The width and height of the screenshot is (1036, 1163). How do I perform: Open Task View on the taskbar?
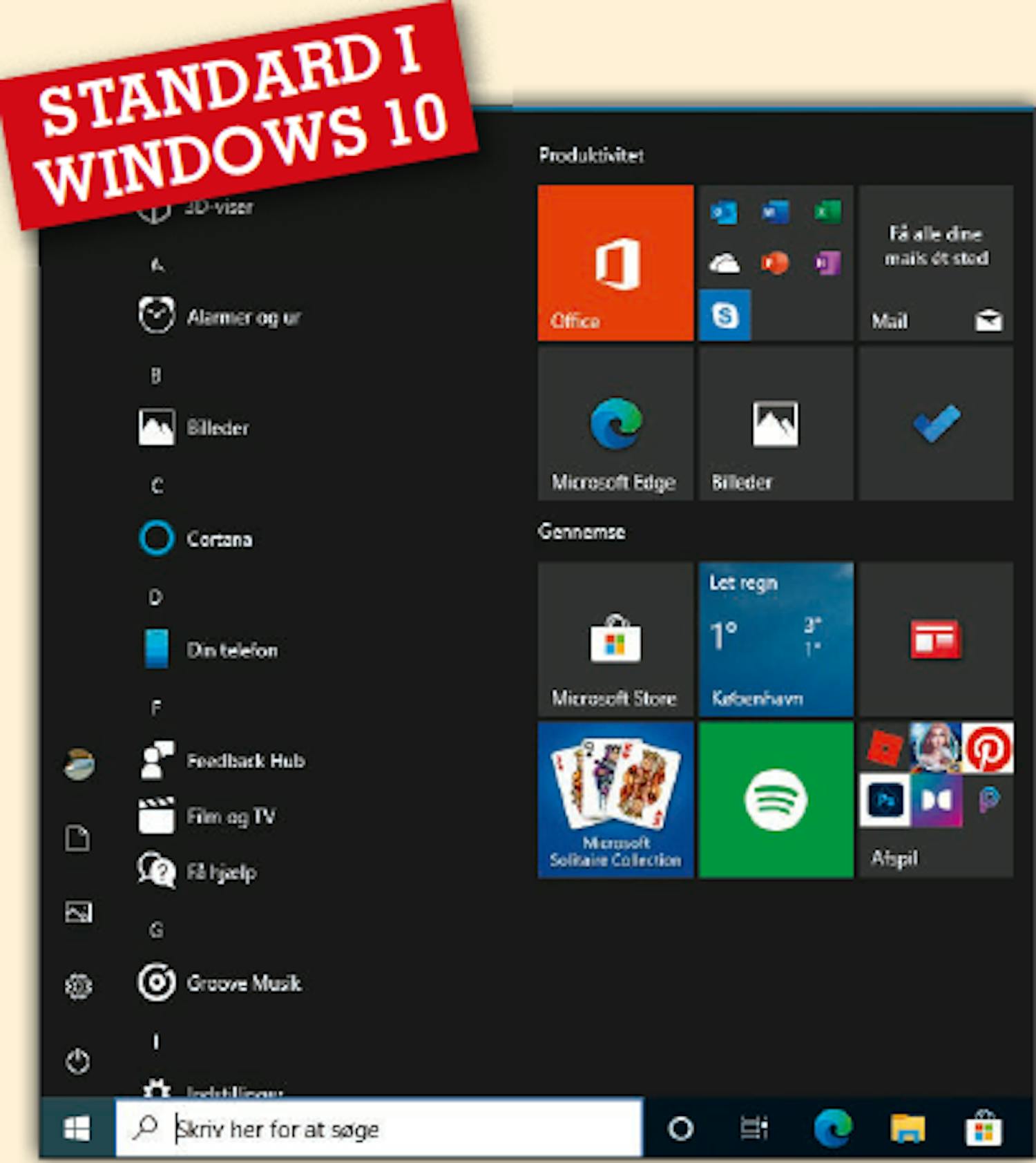754,1128
